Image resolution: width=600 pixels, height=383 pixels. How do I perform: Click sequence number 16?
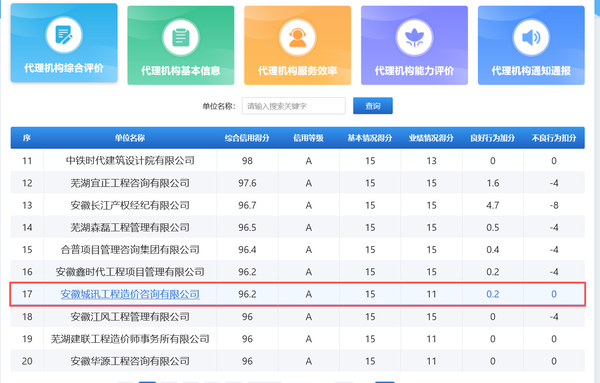(27, 272)
